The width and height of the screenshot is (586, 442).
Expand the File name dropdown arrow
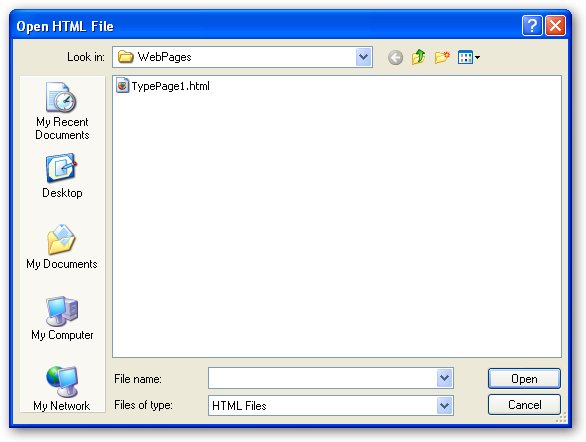(x=445, y=378)
